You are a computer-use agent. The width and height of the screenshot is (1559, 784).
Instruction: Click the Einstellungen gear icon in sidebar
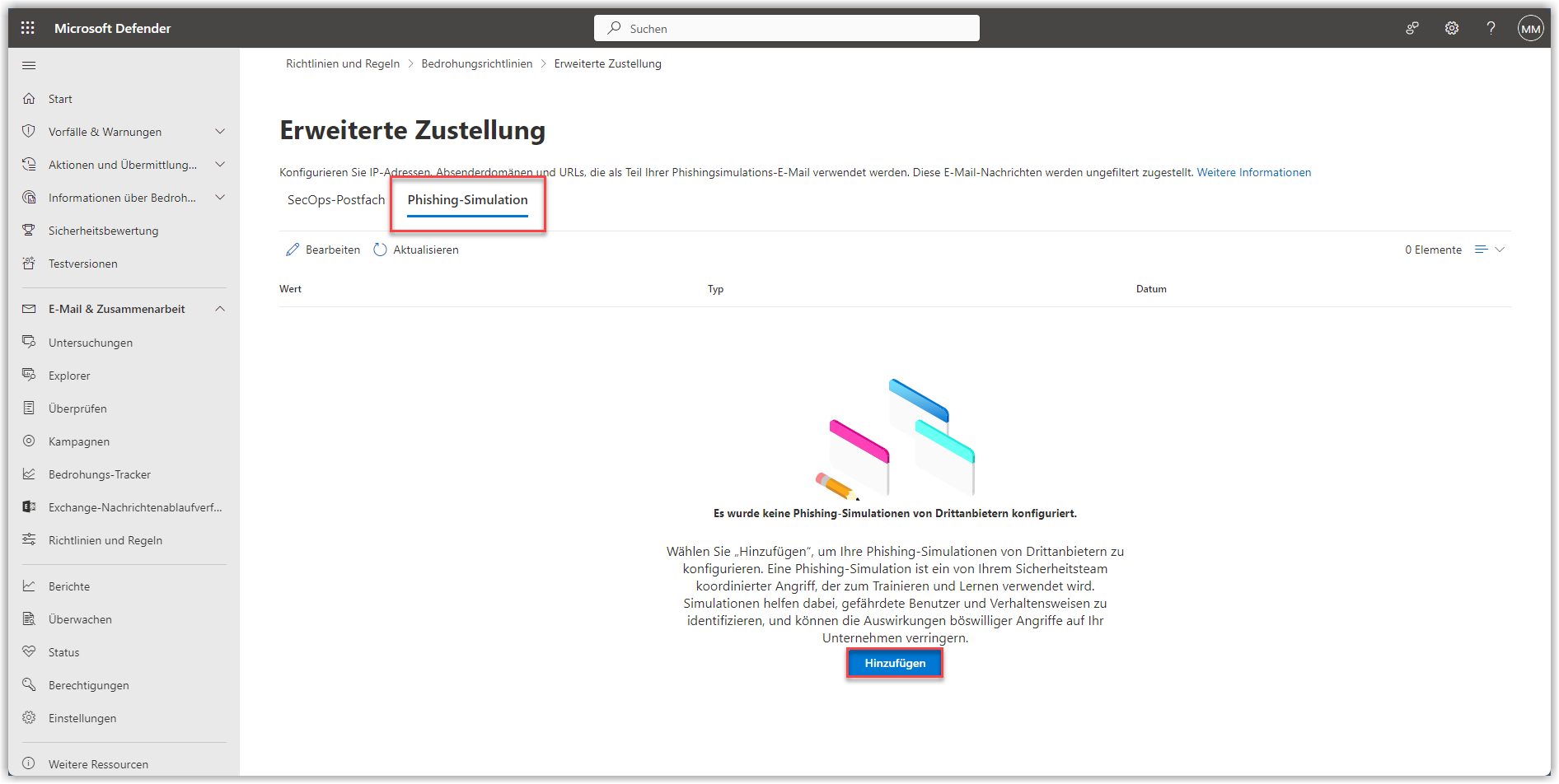click(29, 717)
